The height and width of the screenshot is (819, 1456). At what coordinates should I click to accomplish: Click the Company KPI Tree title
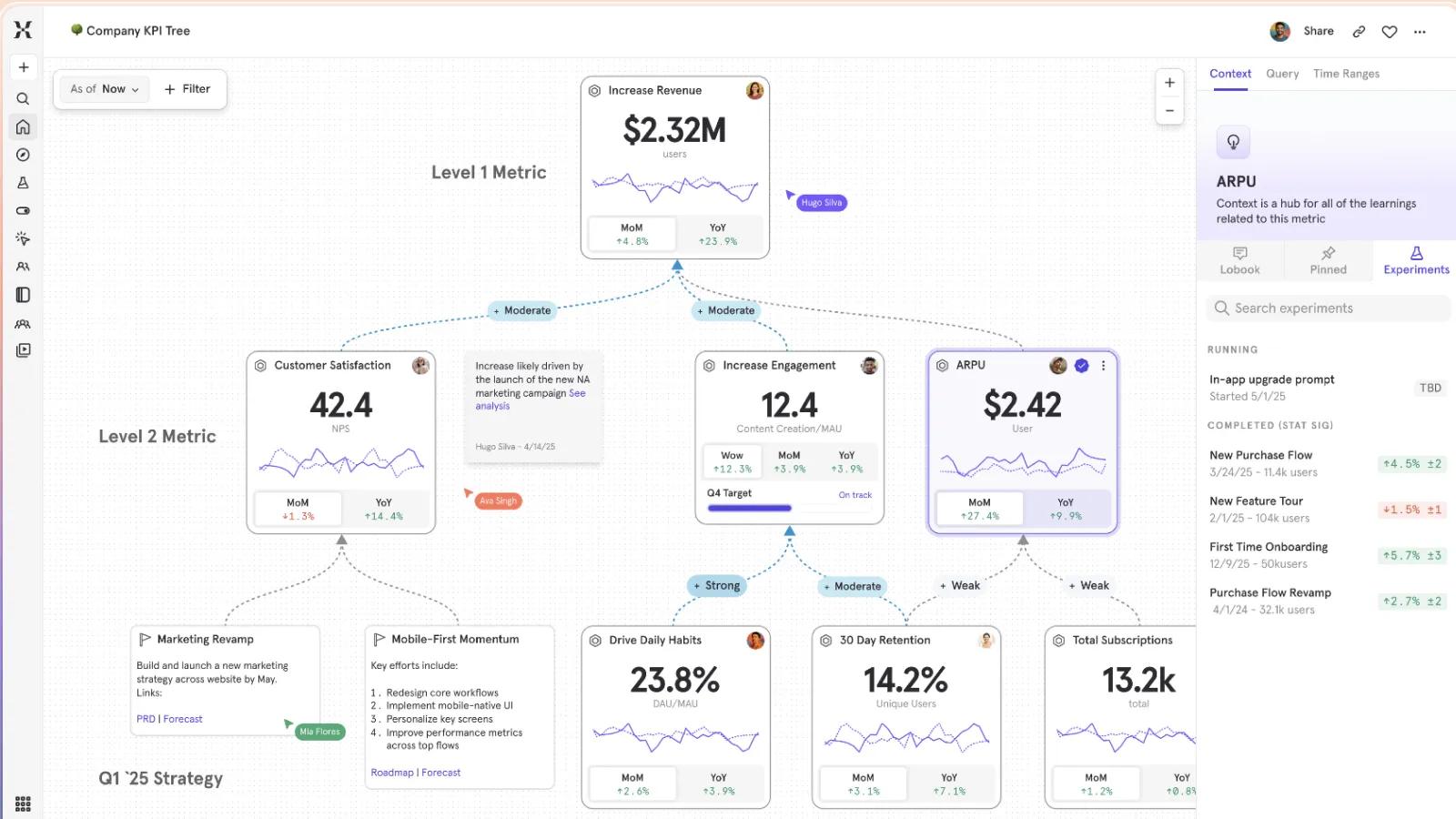(x=137, y=31)
